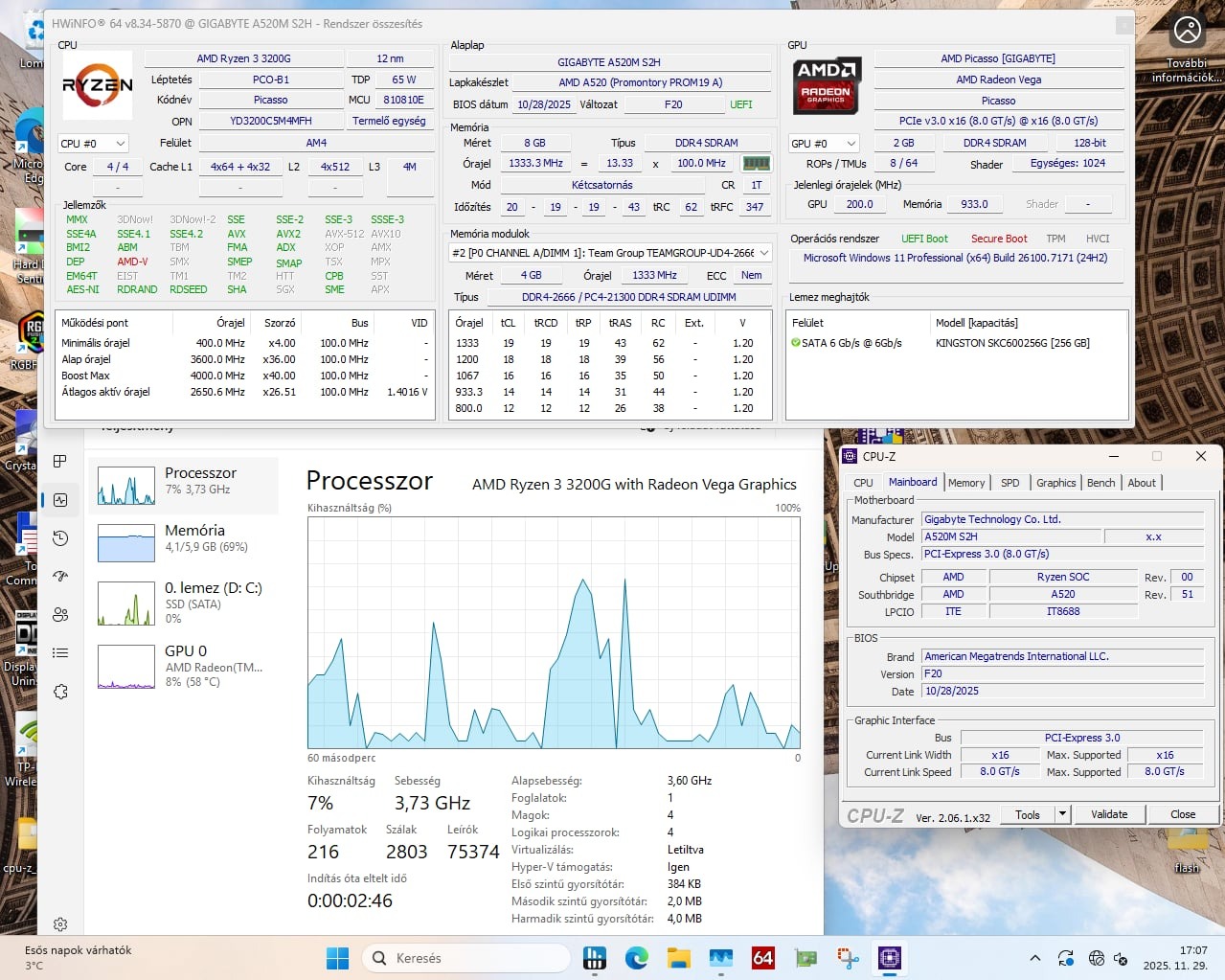1225x980 pixels.
Task: Switch to Memory tab in CPU-Z
Action: tap(966, 483)
